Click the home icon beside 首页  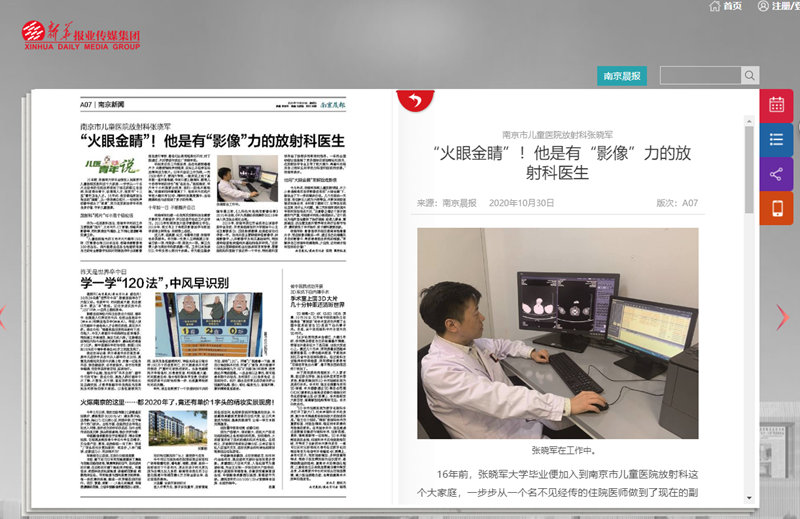point(714,6)
